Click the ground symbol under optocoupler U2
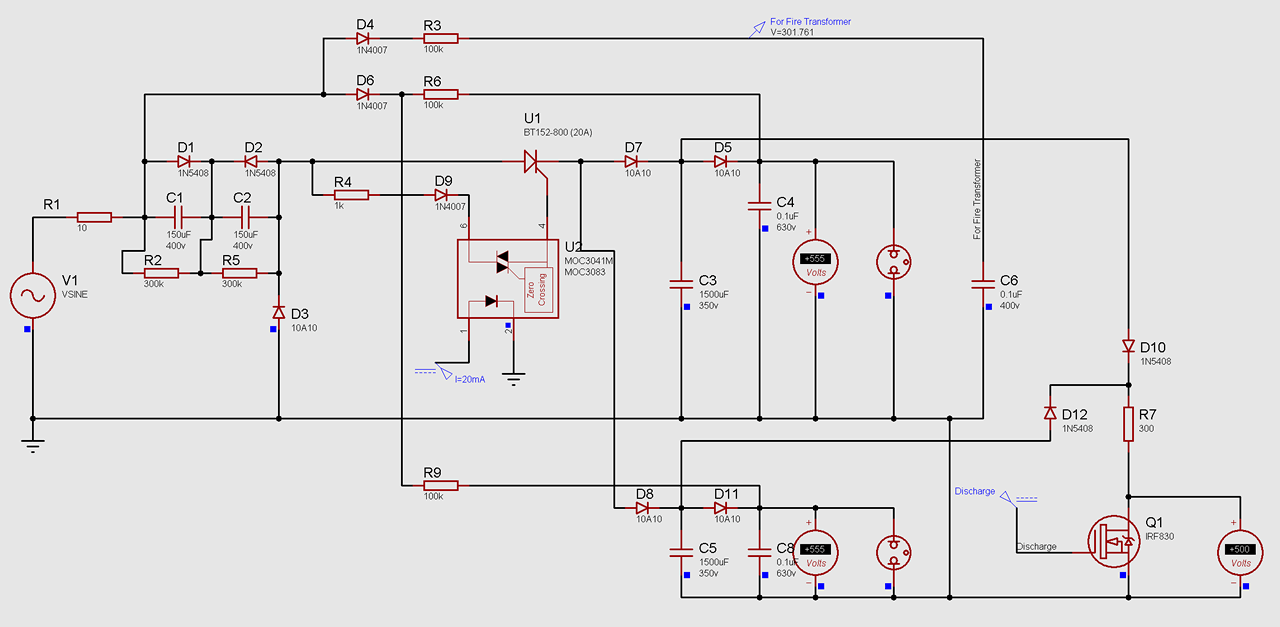The width and height of the screenshot is (1280, 627). (x=514, y=379)
